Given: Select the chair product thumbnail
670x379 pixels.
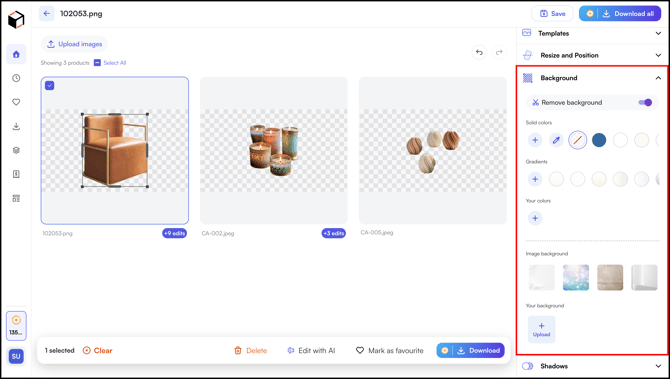Looking at the screenshot, I should [115, 150].
